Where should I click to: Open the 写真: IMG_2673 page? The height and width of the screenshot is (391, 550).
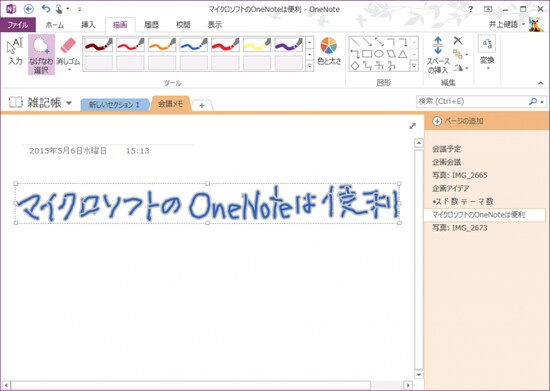[x=460, y=228]
